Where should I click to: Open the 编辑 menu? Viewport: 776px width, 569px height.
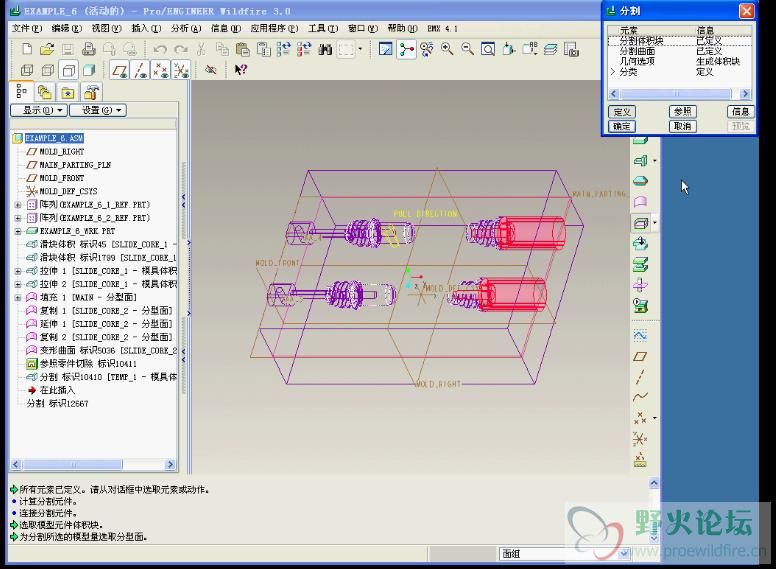(66, 28)
